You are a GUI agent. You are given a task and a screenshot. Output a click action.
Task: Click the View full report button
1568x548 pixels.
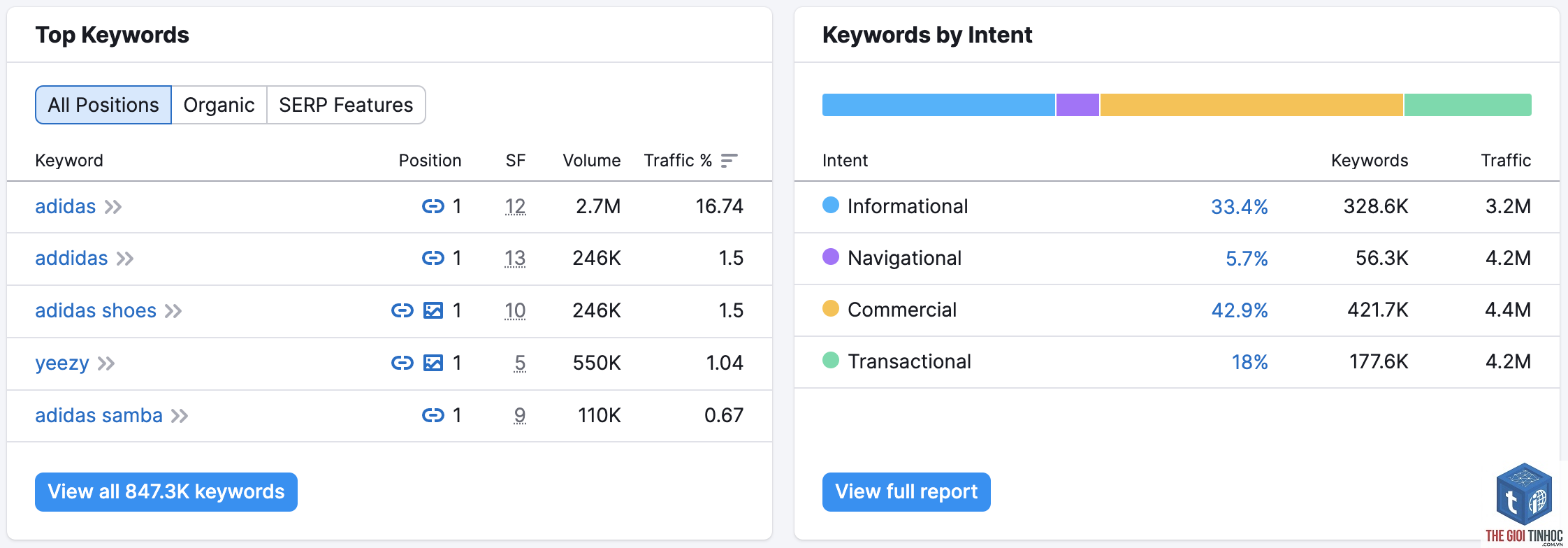point(906,492)
